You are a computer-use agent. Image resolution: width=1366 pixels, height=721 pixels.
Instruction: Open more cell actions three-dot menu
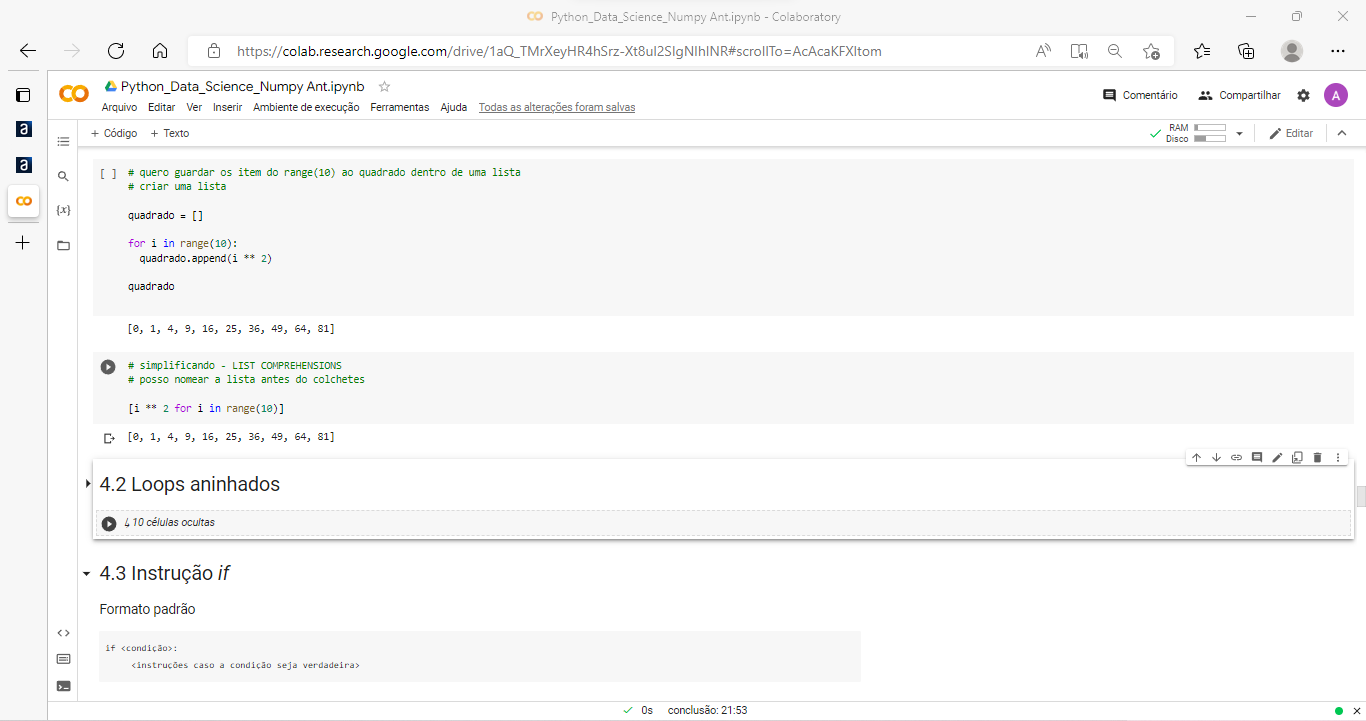[1337, 457]
